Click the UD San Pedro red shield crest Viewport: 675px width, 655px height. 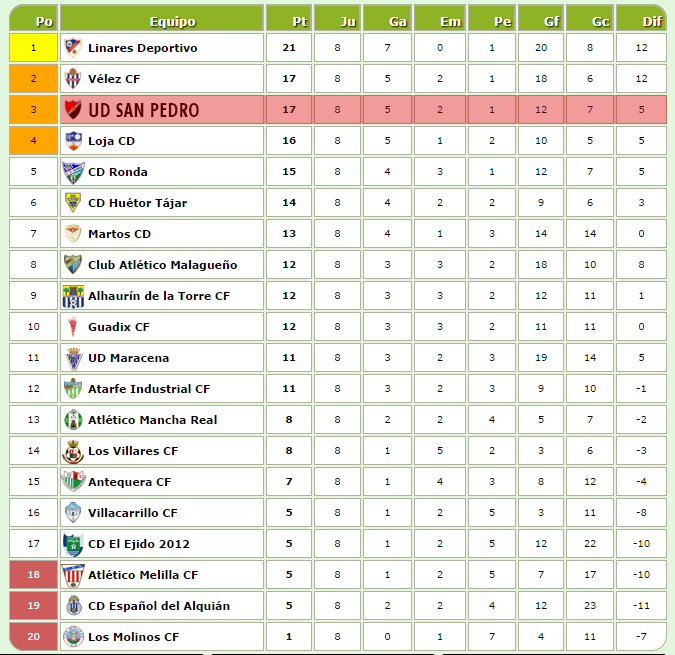click(x=73, y=109)
